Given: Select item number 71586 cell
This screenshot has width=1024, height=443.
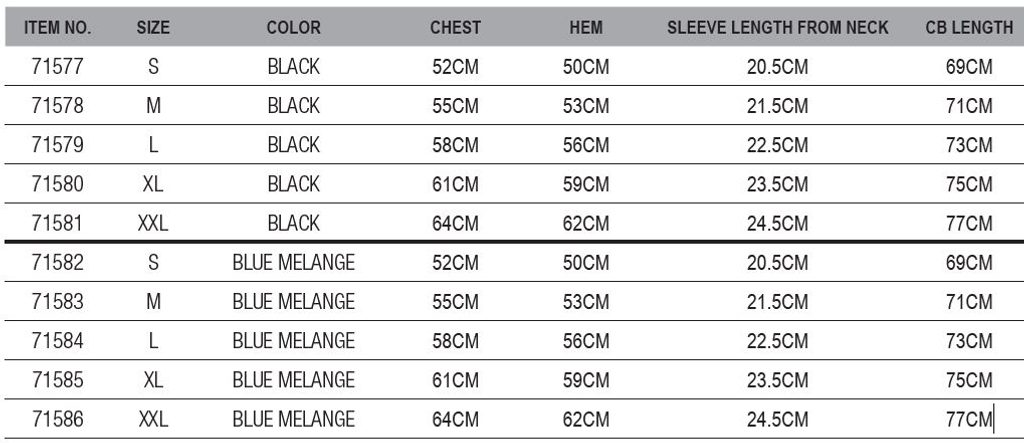Looking at the screenshot, I should 57,419.
